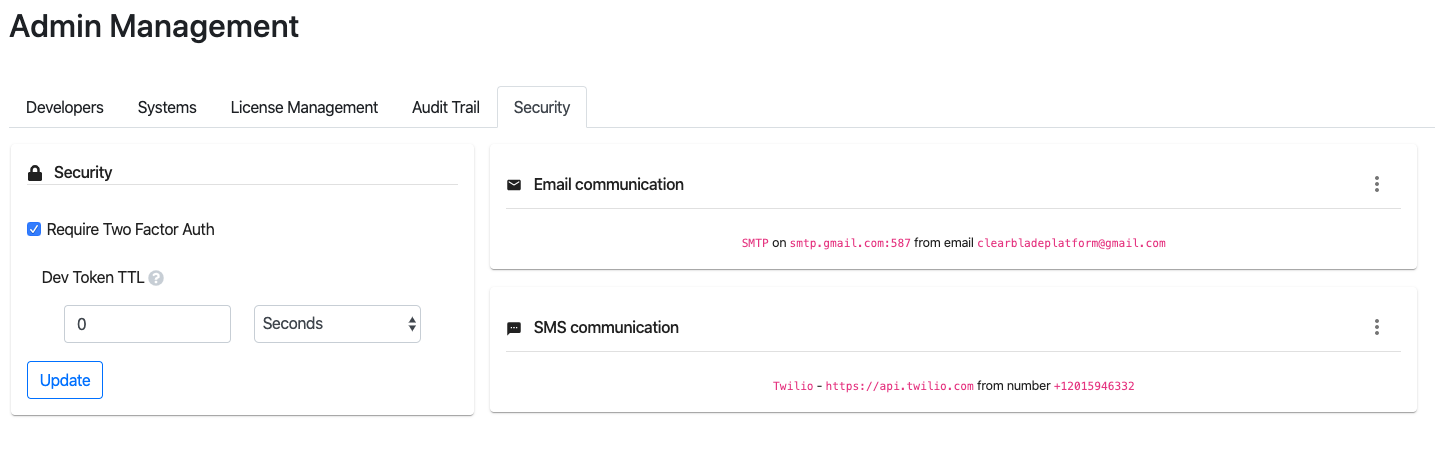Open SMS communication three-dot options menu
Image resolution: width=1439 pixels, height=471 pixels.
[x=1377, y=327]
